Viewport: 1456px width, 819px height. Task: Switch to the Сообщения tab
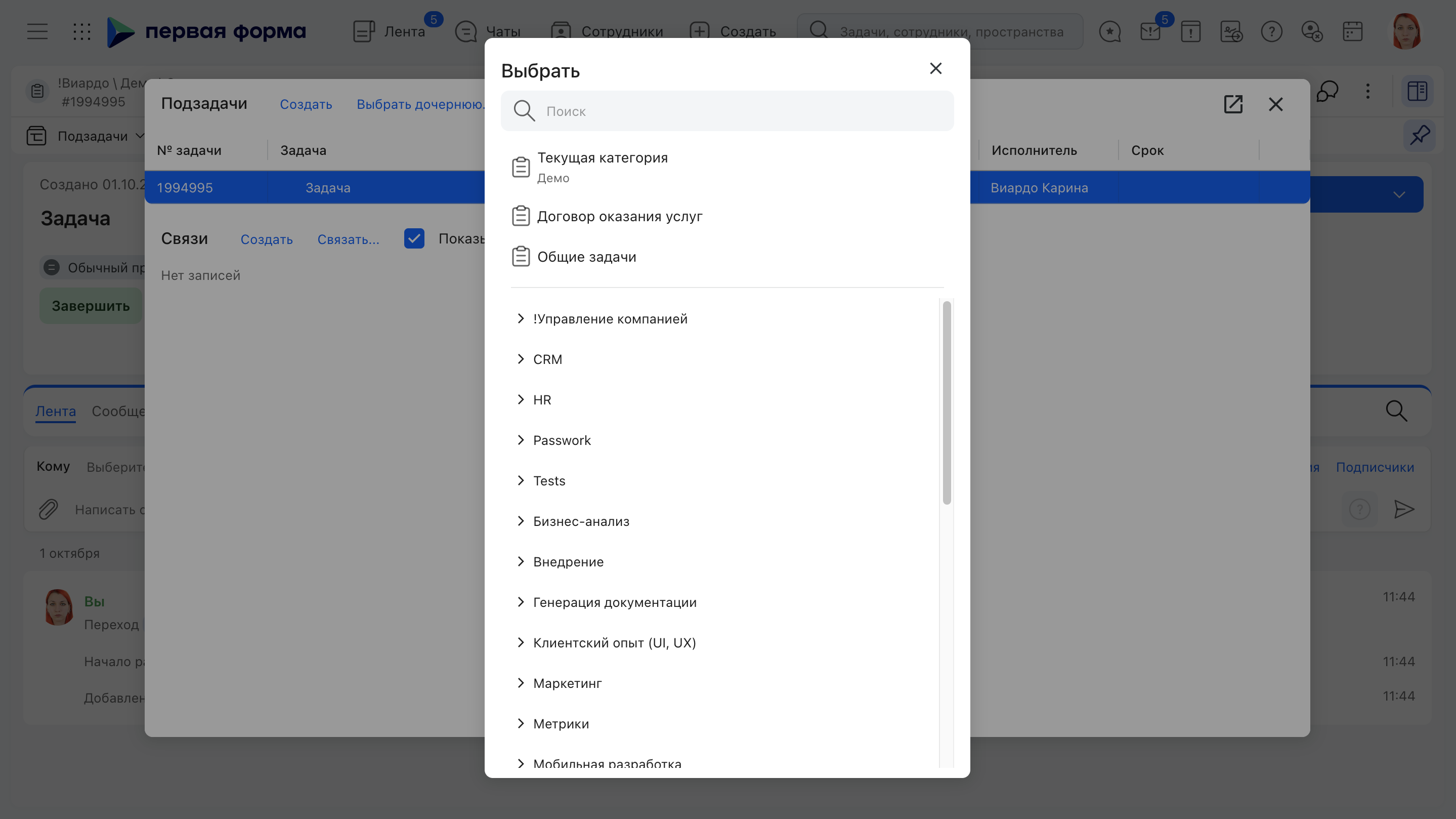pos(118,411)
